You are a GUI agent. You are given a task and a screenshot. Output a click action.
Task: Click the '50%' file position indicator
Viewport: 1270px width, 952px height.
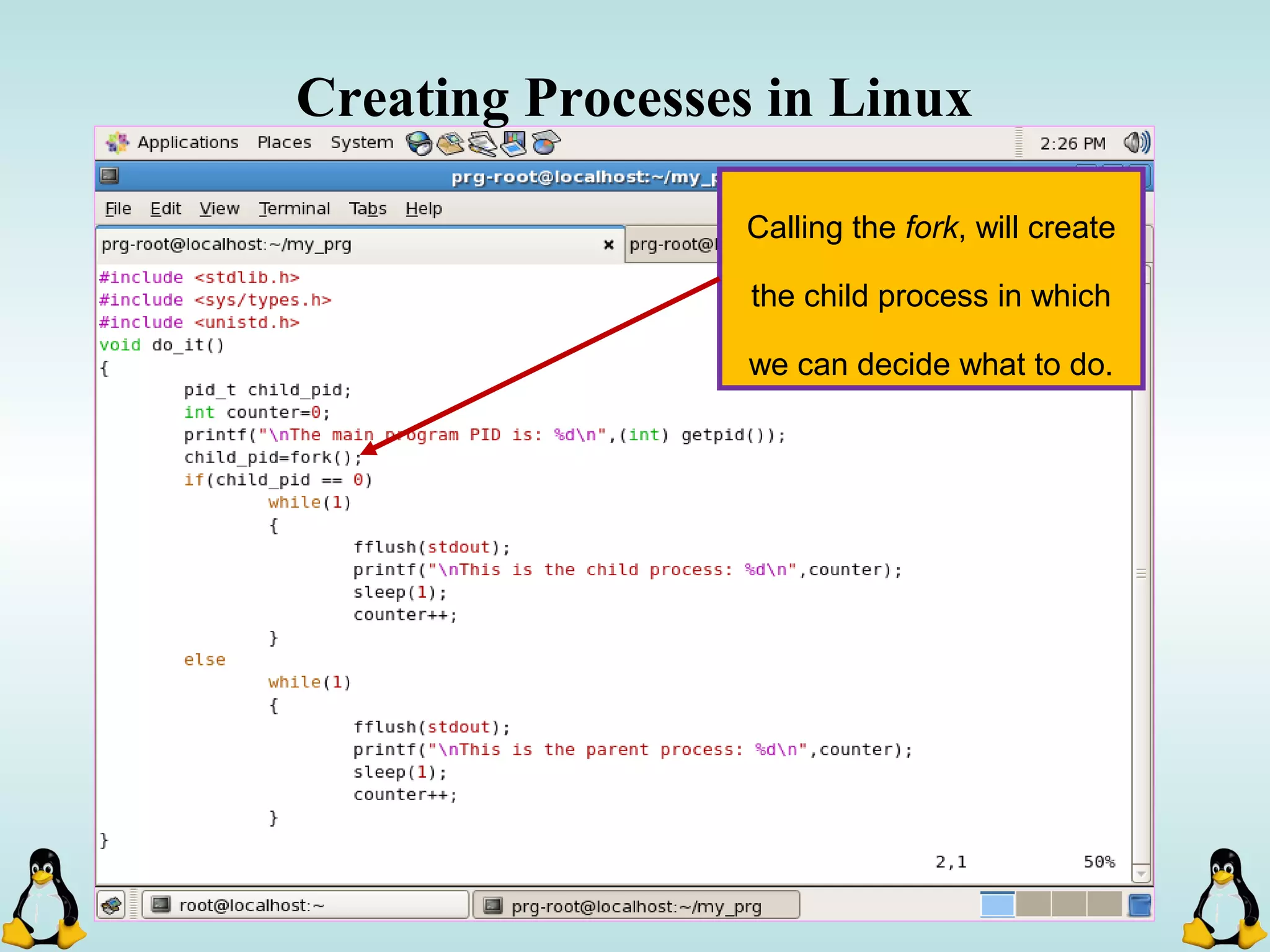(x=1099, y=862)
